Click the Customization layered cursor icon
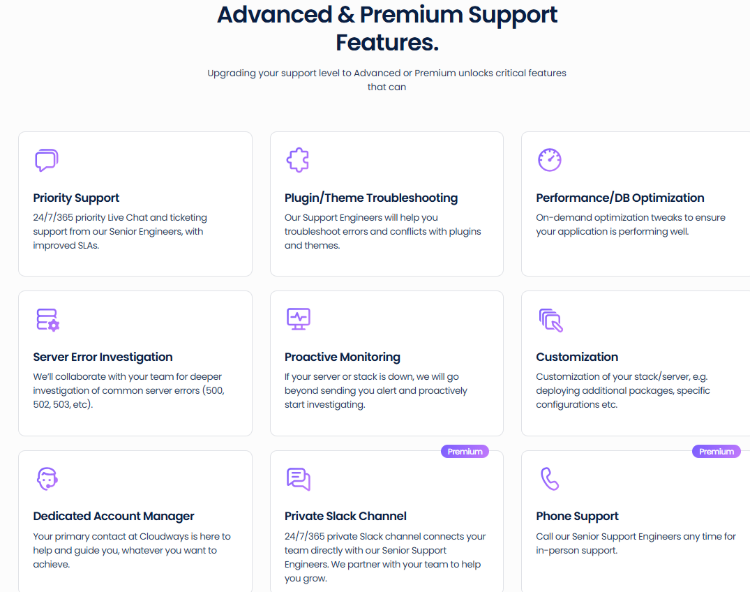The height and width of the screenshot is (592, 750). [x=551, y=320]
